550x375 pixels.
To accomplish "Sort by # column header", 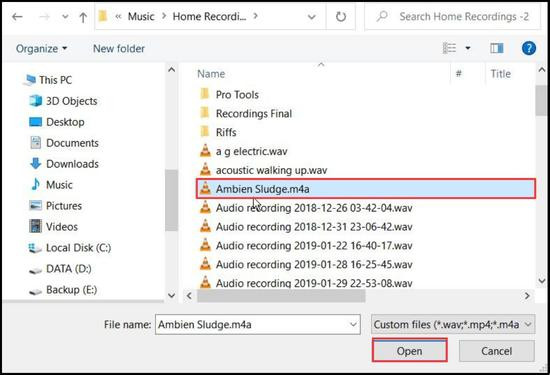I will click(458, 74).
